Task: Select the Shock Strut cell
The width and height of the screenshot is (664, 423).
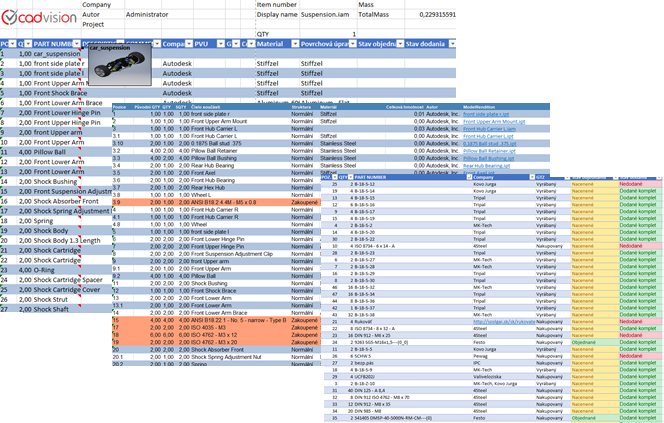Action: (51, 299)
